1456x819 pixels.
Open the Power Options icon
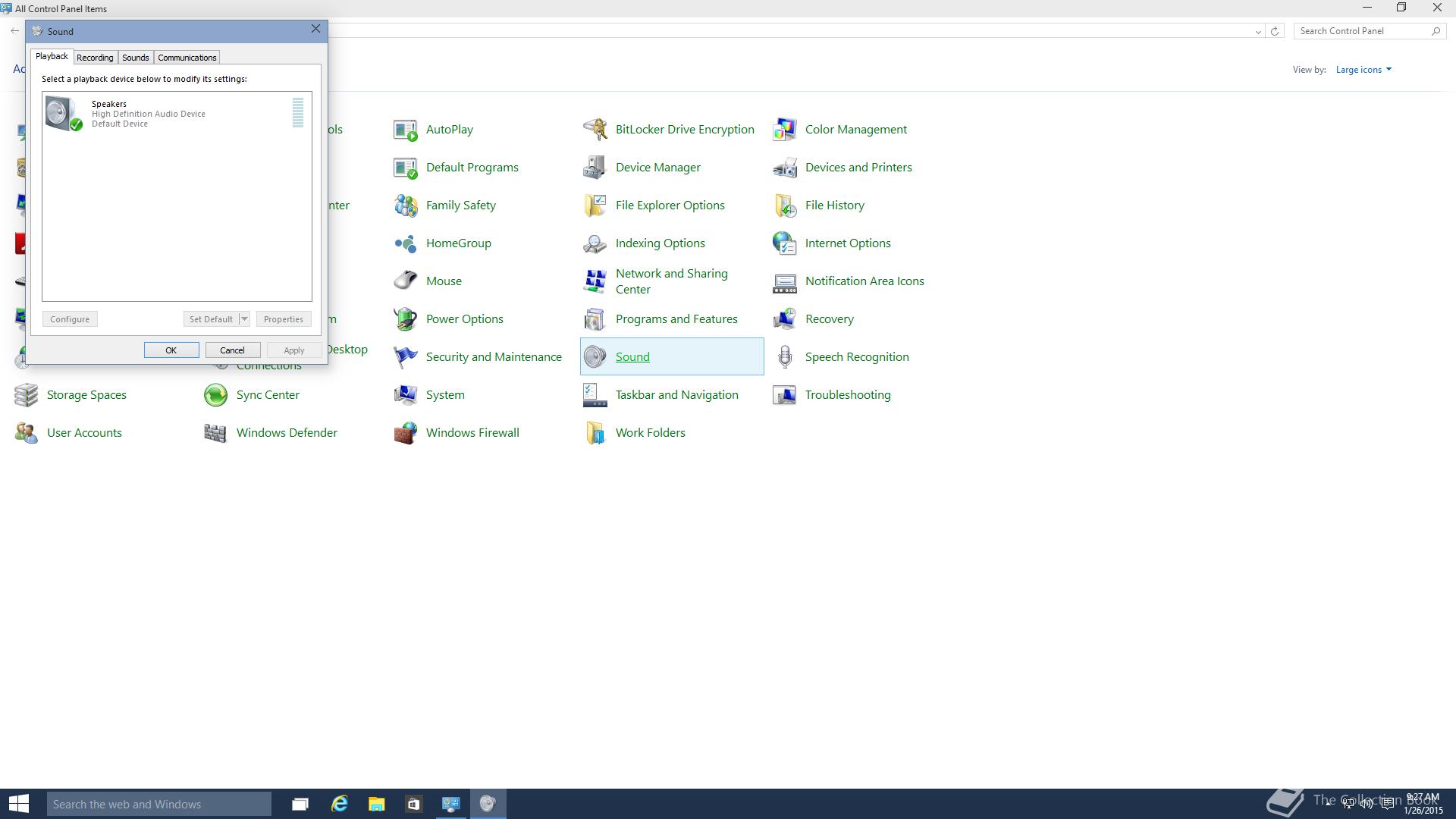(x=406, y=319)
